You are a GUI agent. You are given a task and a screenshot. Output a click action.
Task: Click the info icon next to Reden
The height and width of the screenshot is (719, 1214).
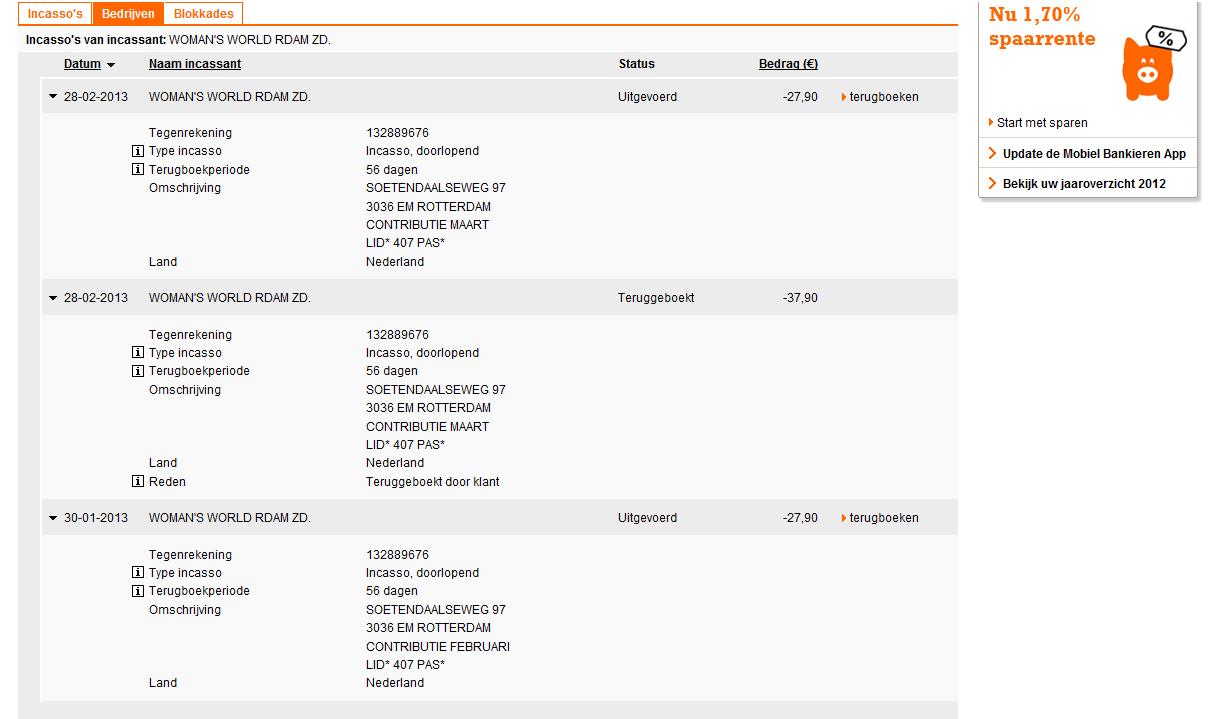click(138, 482)
